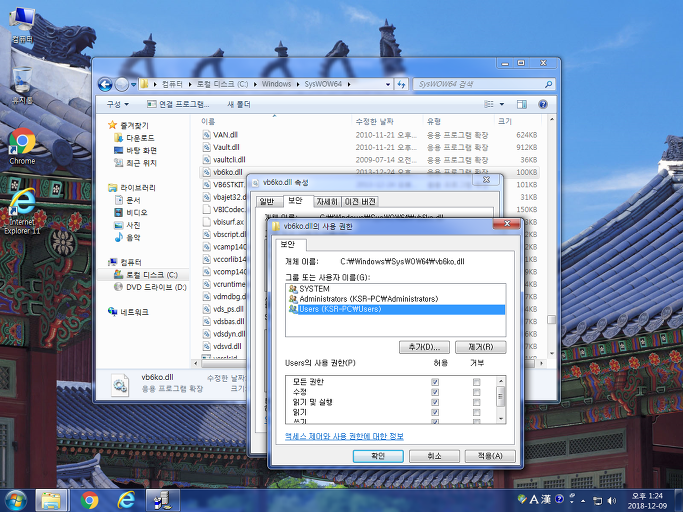Open the Explorer help question mark icon
This screenshot has height=512, width=683.
pos(543,104)
